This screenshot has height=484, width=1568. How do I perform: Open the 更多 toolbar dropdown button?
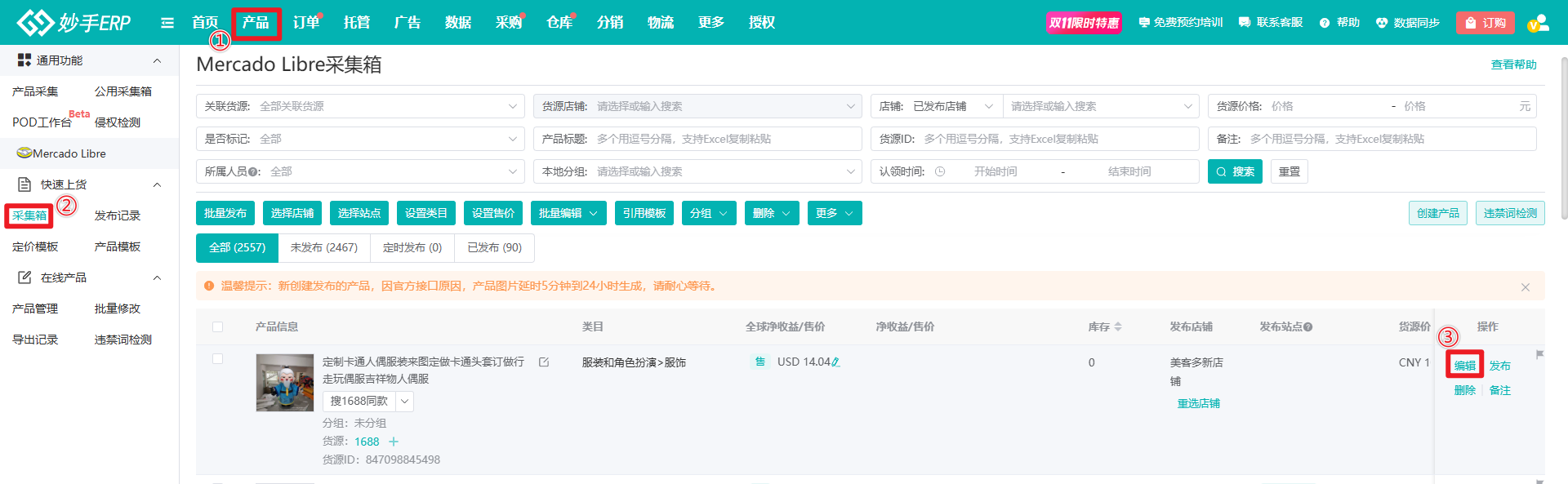[x=835, y=213]
